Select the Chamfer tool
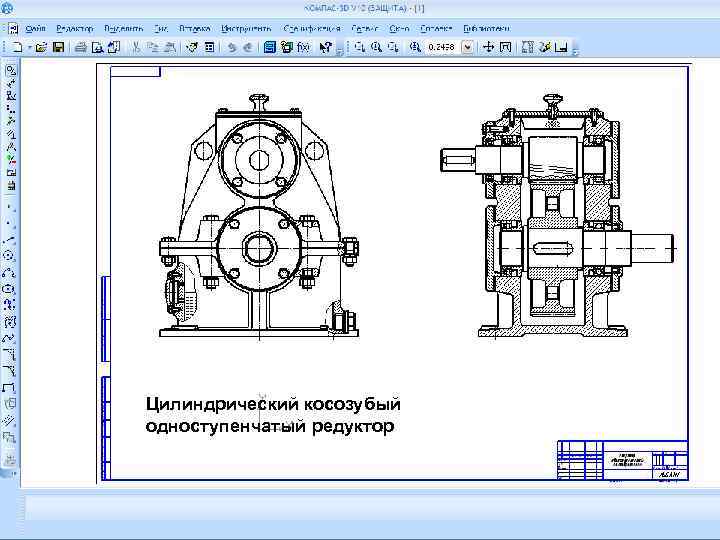Image resolution: width=720 pixels, height=540 pixels. 11,354
